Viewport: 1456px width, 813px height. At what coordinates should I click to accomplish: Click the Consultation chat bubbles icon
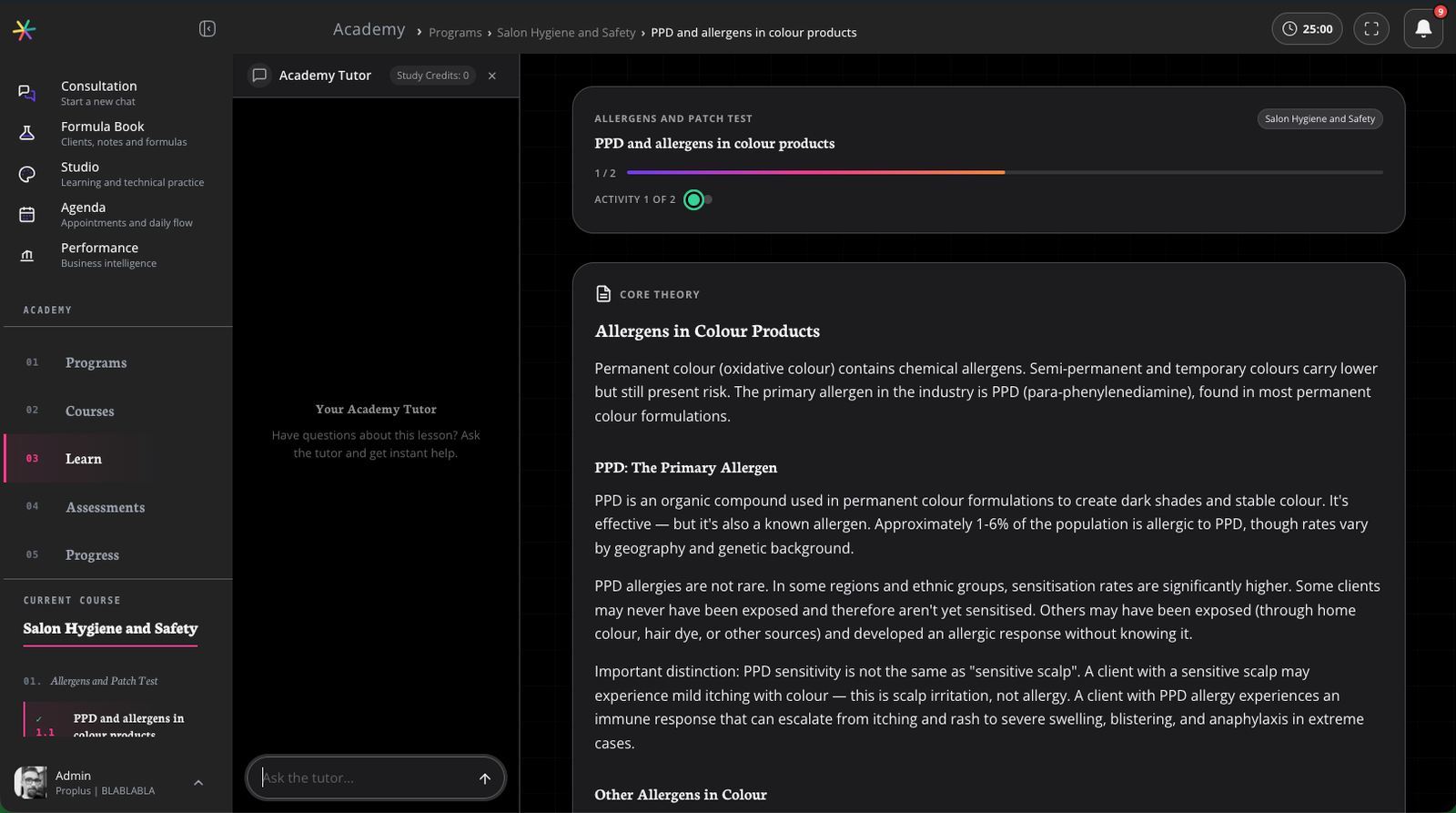(x=27, y=93)
